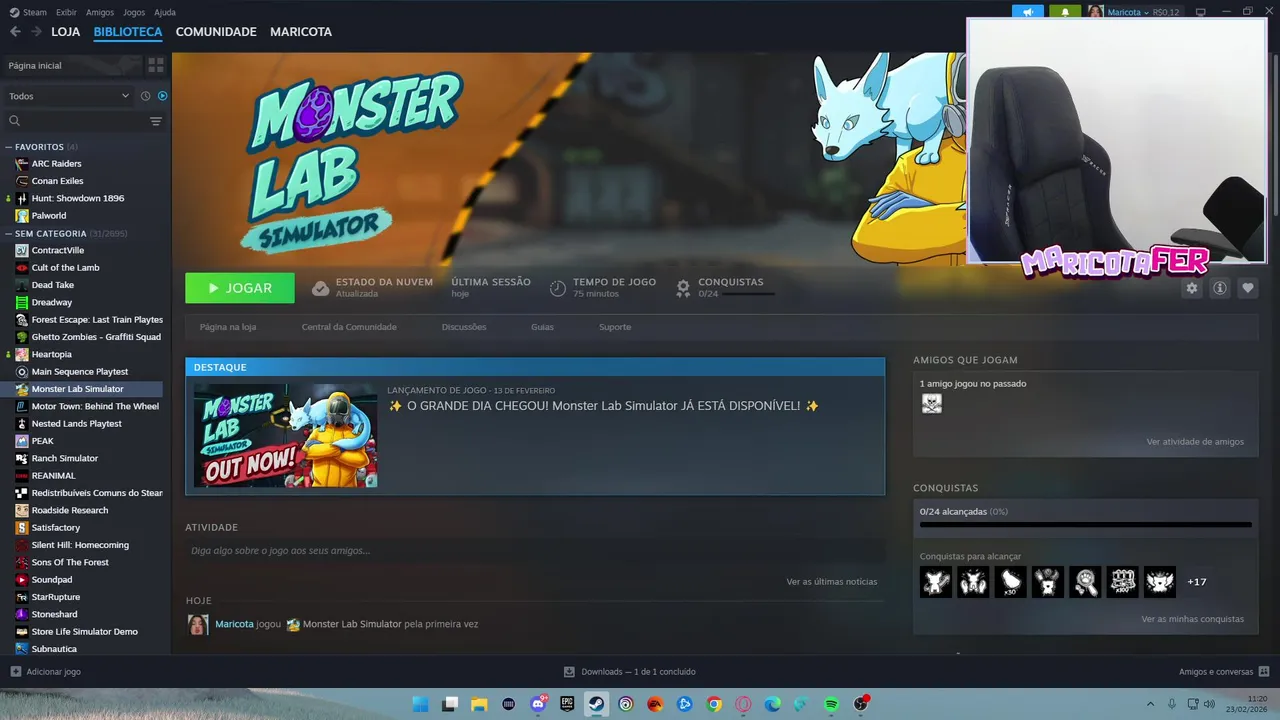The width and height of the screenshot is (1280, 720).
Task: Open the MARICOTA profile tab
Action: (301, 32)
